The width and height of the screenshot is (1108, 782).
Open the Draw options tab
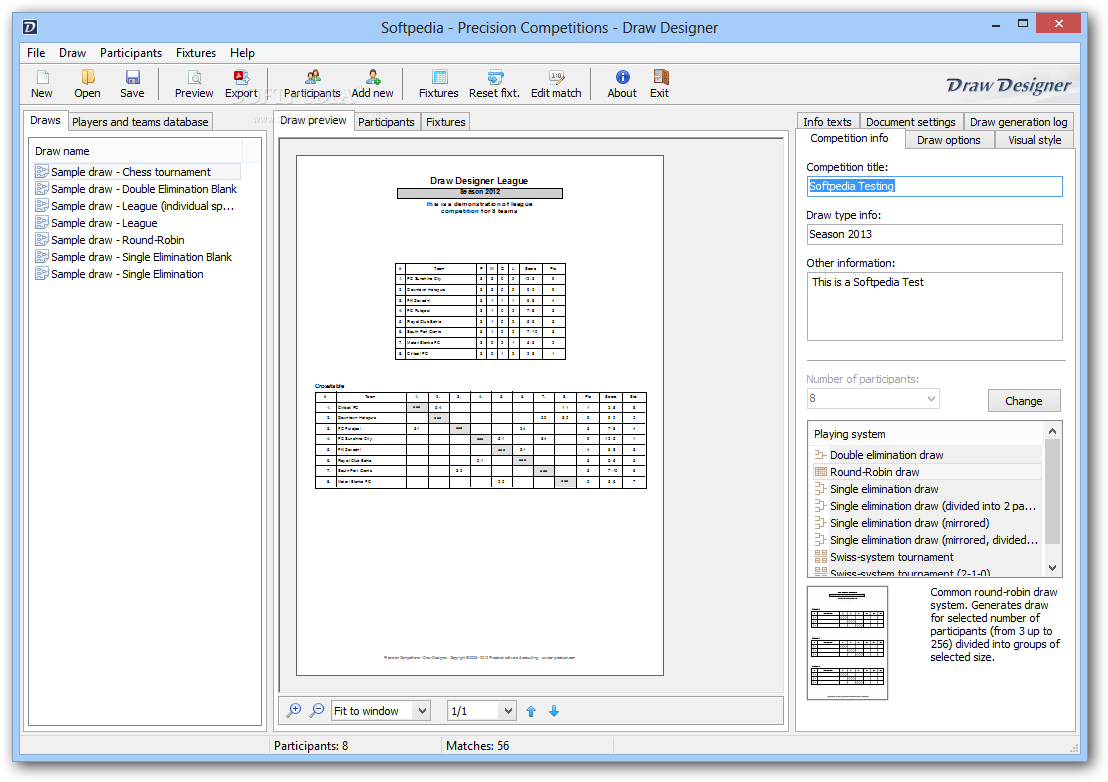pos(948,140)
